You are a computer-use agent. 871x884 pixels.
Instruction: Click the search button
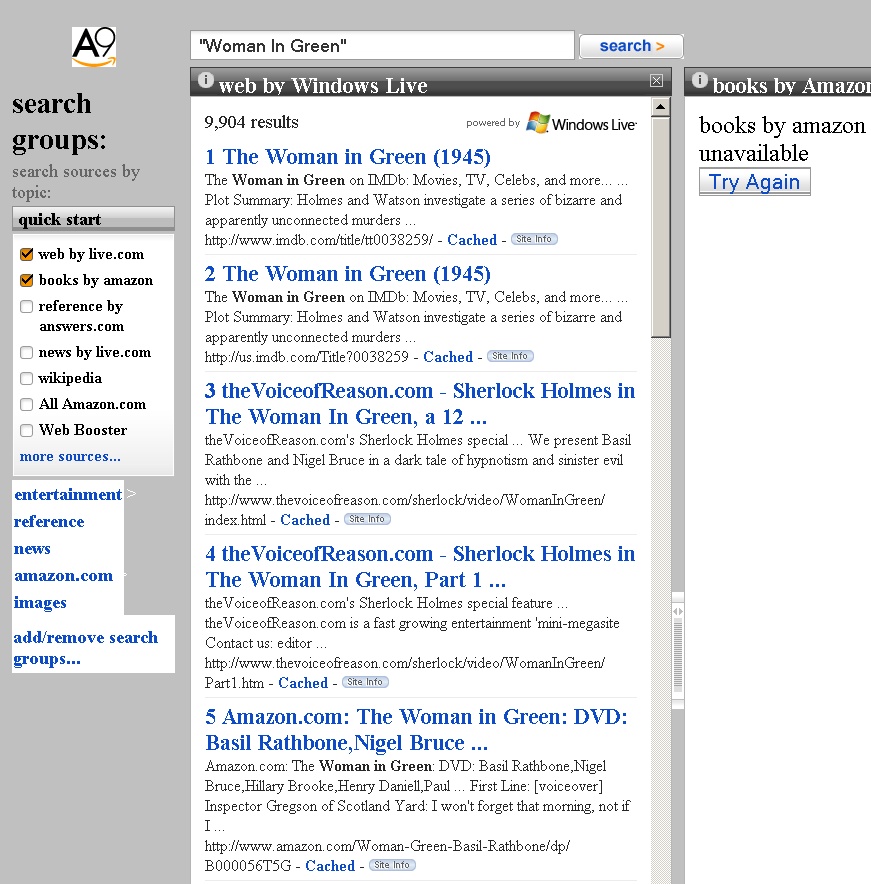click(631, 46)
